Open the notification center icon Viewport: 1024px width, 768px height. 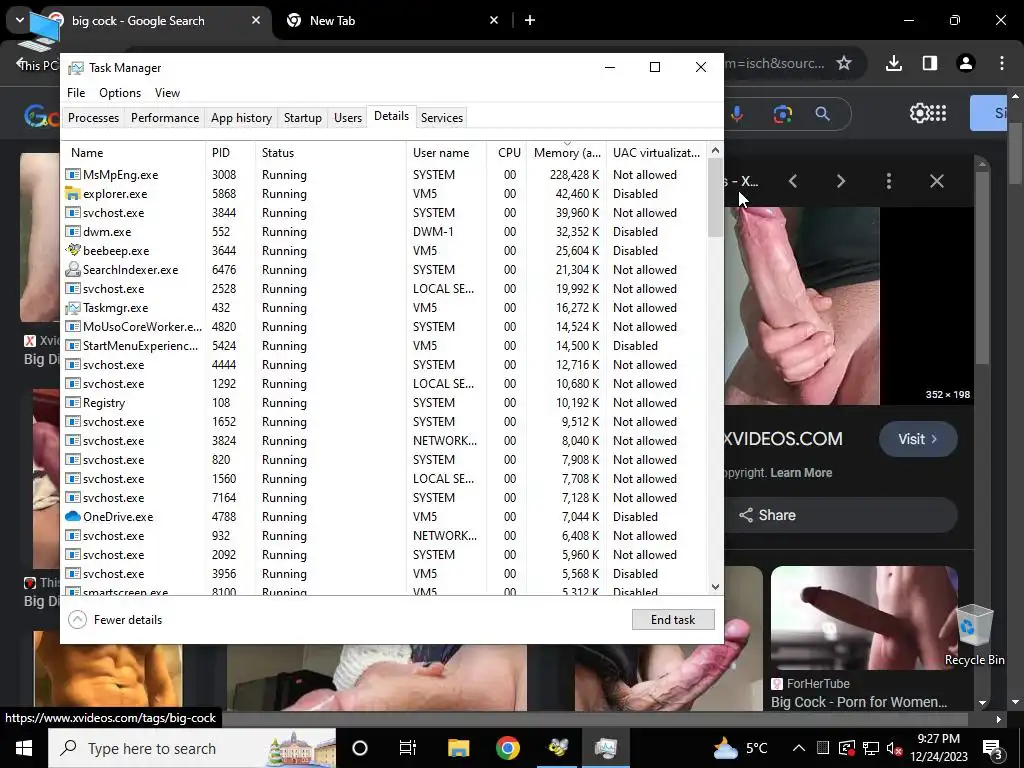993,748
